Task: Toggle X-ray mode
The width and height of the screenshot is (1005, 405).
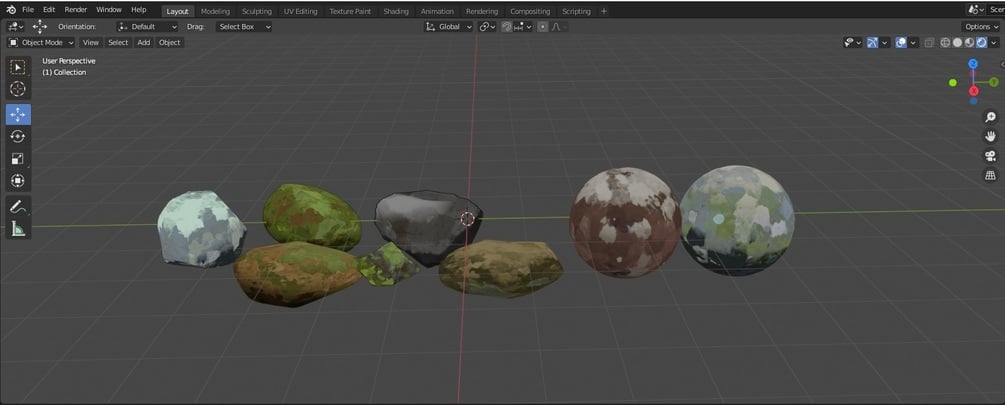Action: [929, 43]
